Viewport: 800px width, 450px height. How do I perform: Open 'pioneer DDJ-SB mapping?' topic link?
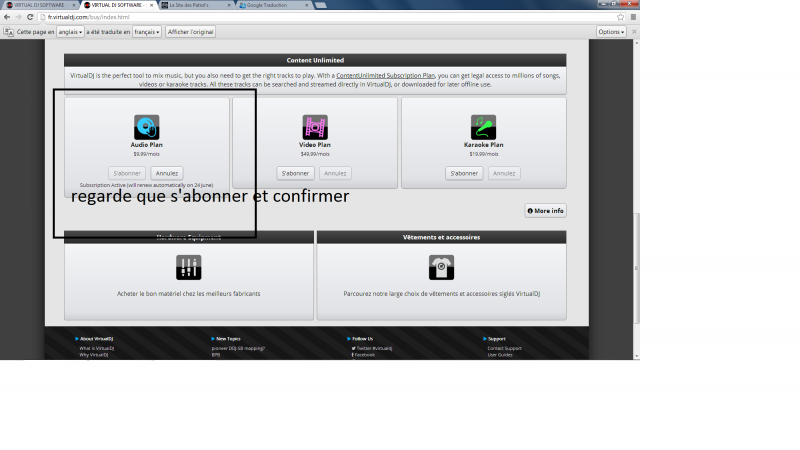click(x=238, y=348)
